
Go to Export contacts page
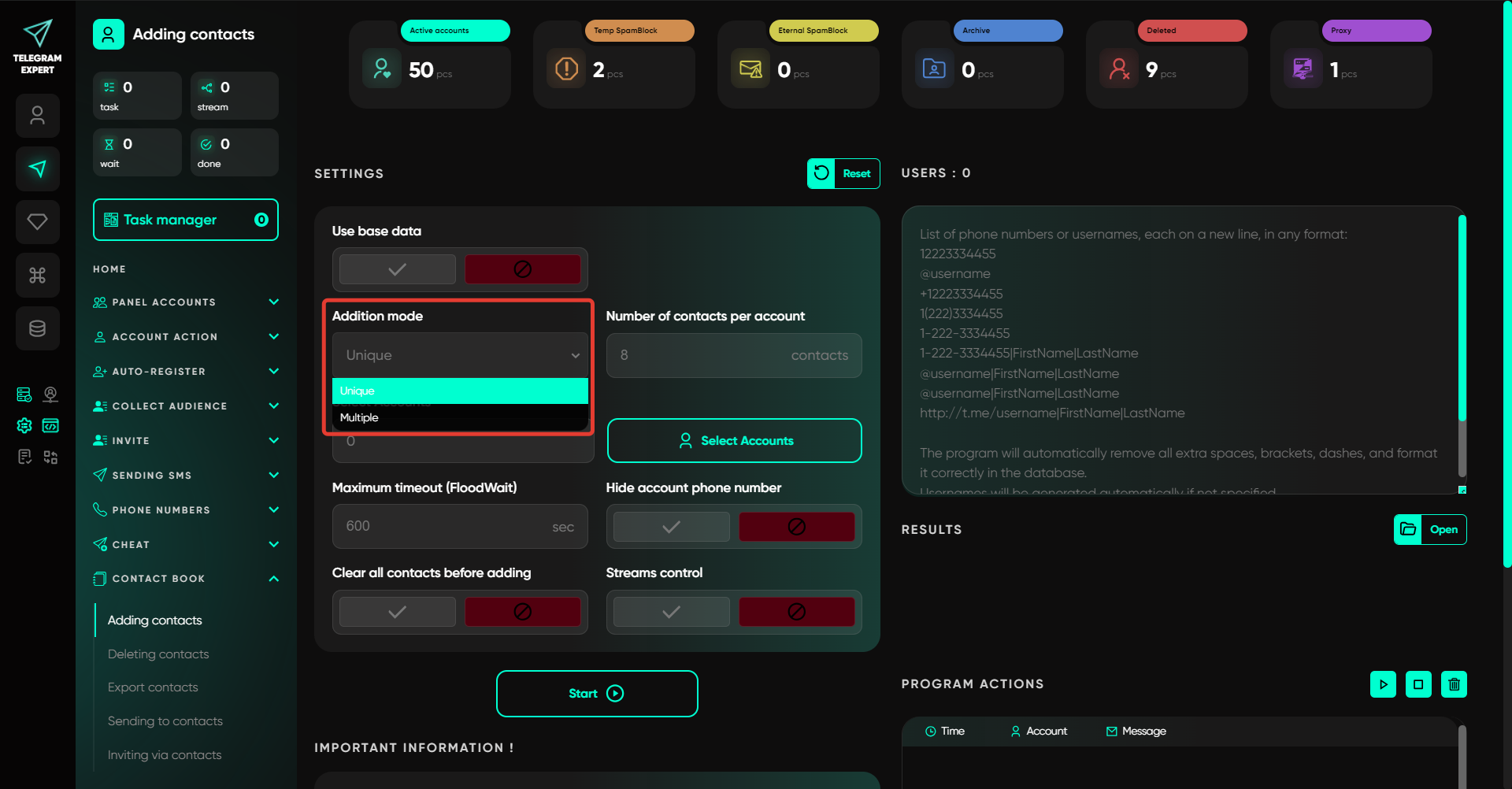[153, 687]
